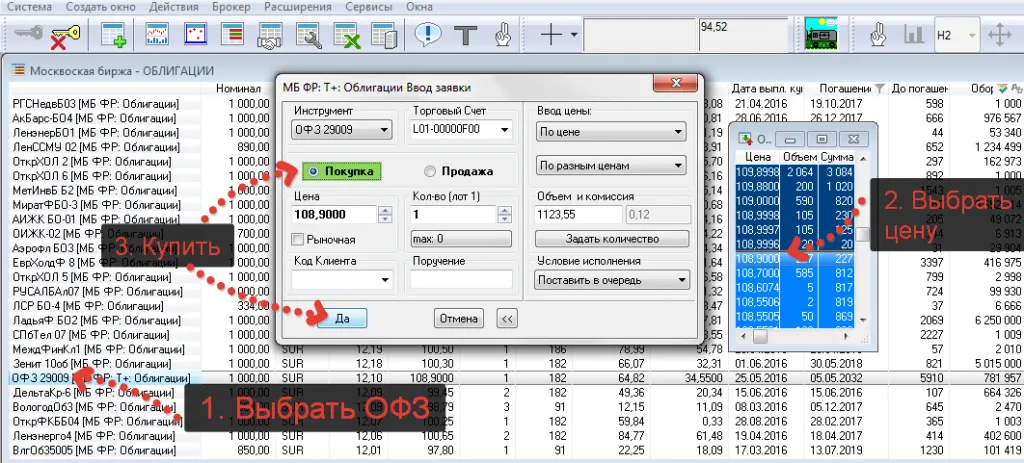Enable the Рыночная checkbox
This screenshot has height=463, width=1024.
[300, 240]
